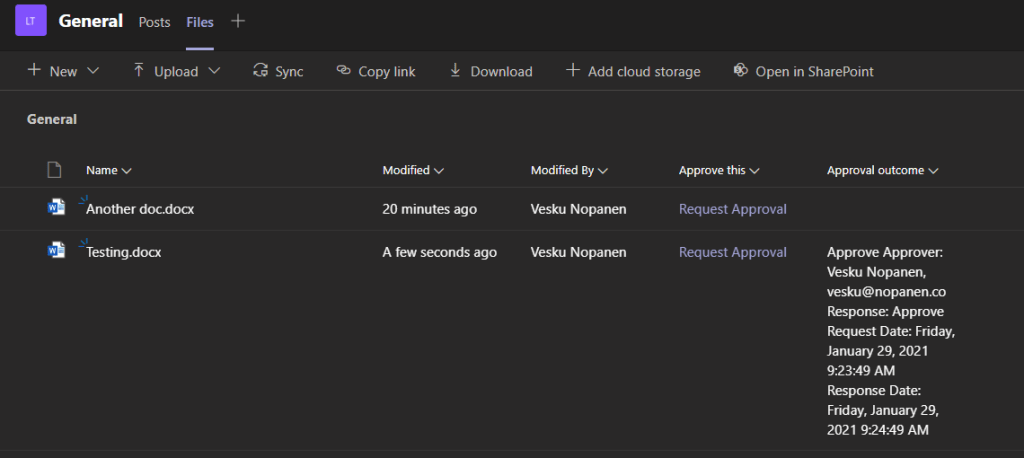The height and width of the screenshot is (458, 1024).
Task: Request Approval for Testing.docx
Action: [732, 252]
